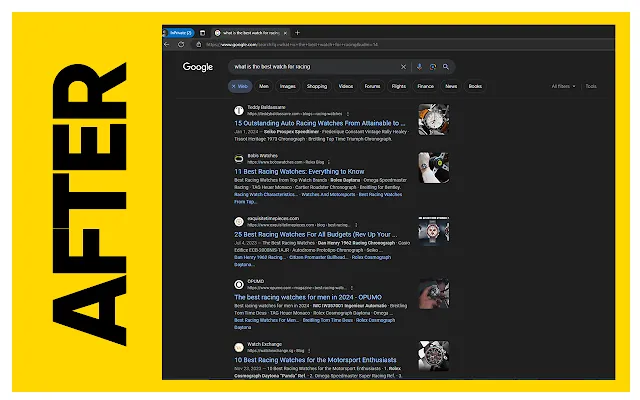This screenshot has width=640, height=400.
Task: Open more options for OPUMO result
Action: point(351,288)
